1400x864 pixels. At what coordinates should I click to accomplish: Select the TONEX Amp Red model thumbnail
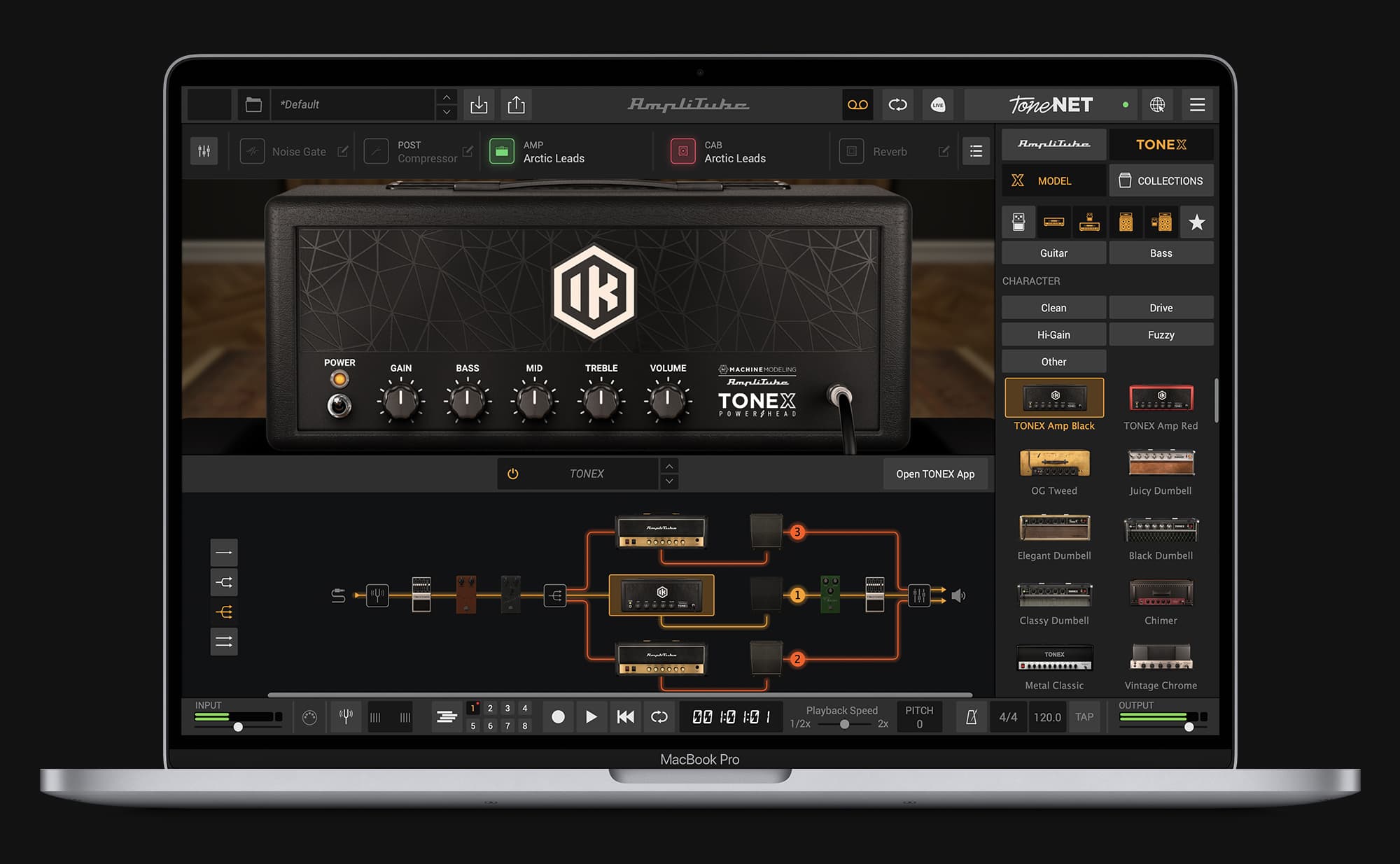pos(1161,399)
